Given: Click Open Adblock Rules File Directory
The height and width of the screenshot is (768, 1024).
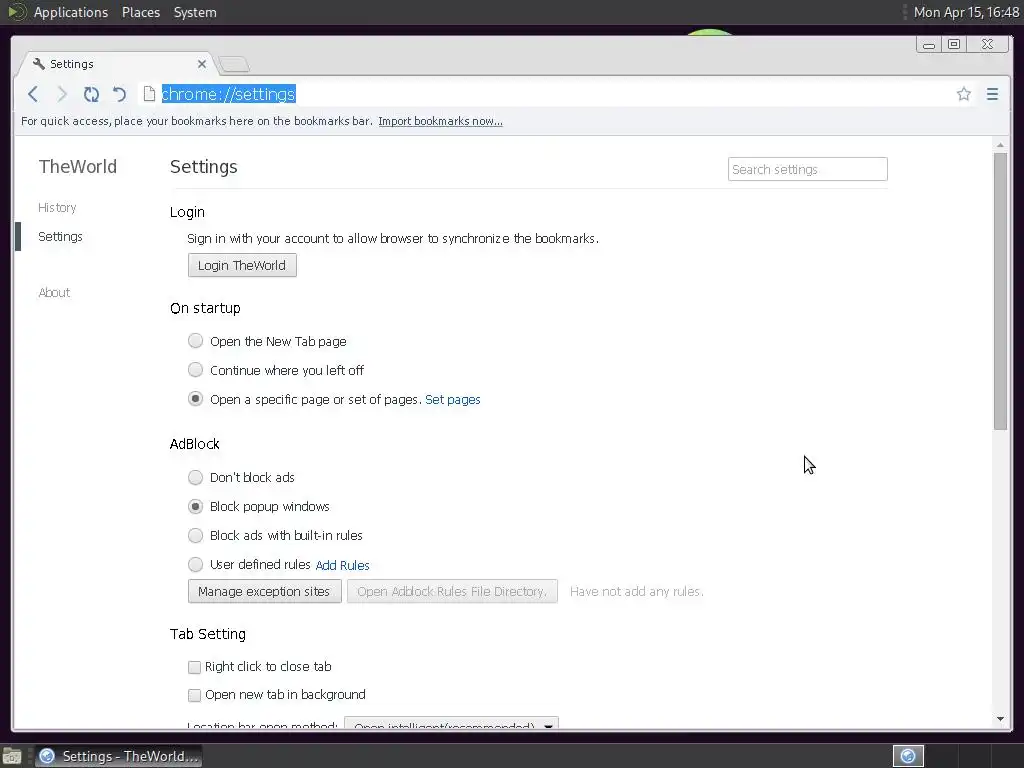Looking at the screenshot, I should 452,591.
